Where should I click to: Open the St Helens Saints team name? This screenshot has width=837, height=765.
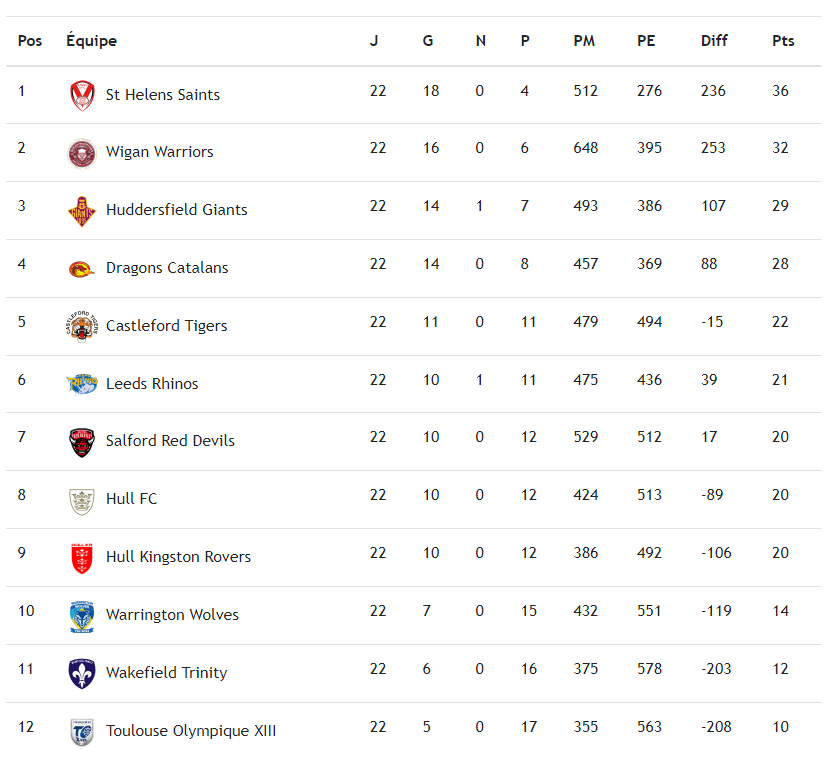(163, 95)
